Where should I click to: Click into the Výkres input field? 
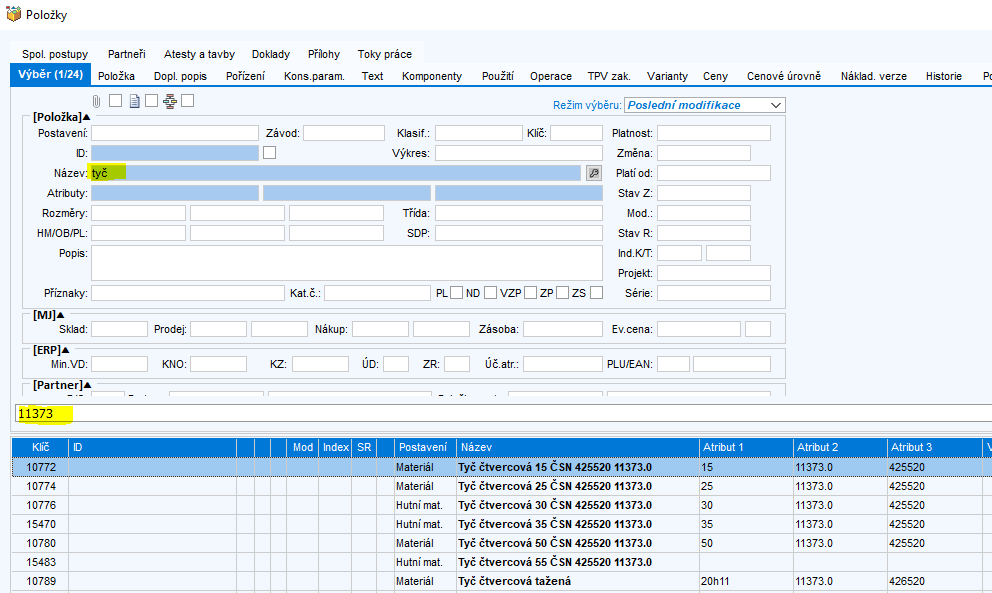(x=518, y=153)
